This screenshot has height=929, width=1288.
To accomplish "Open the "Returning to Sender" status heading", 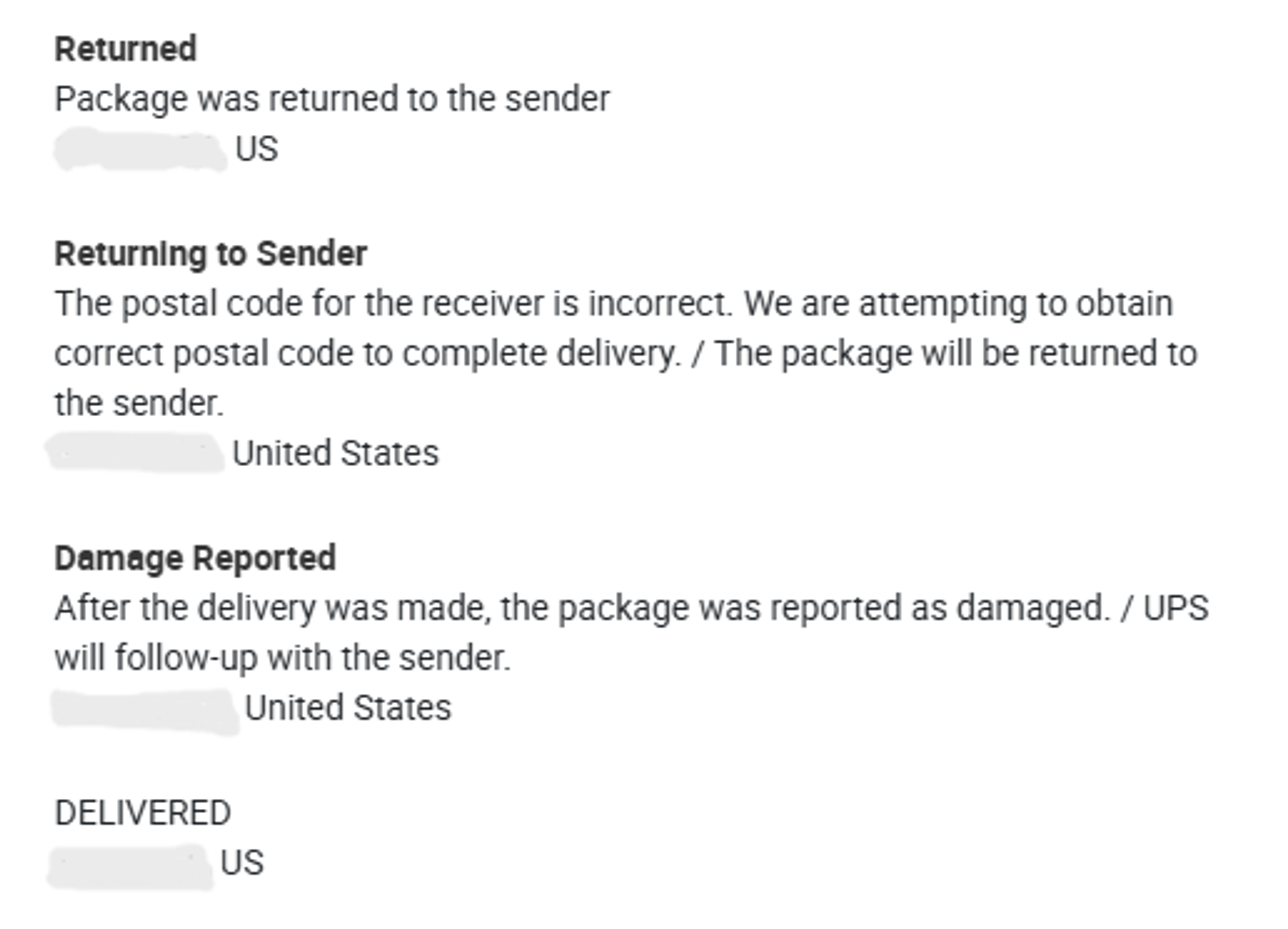I will click(x=210, y=254).
